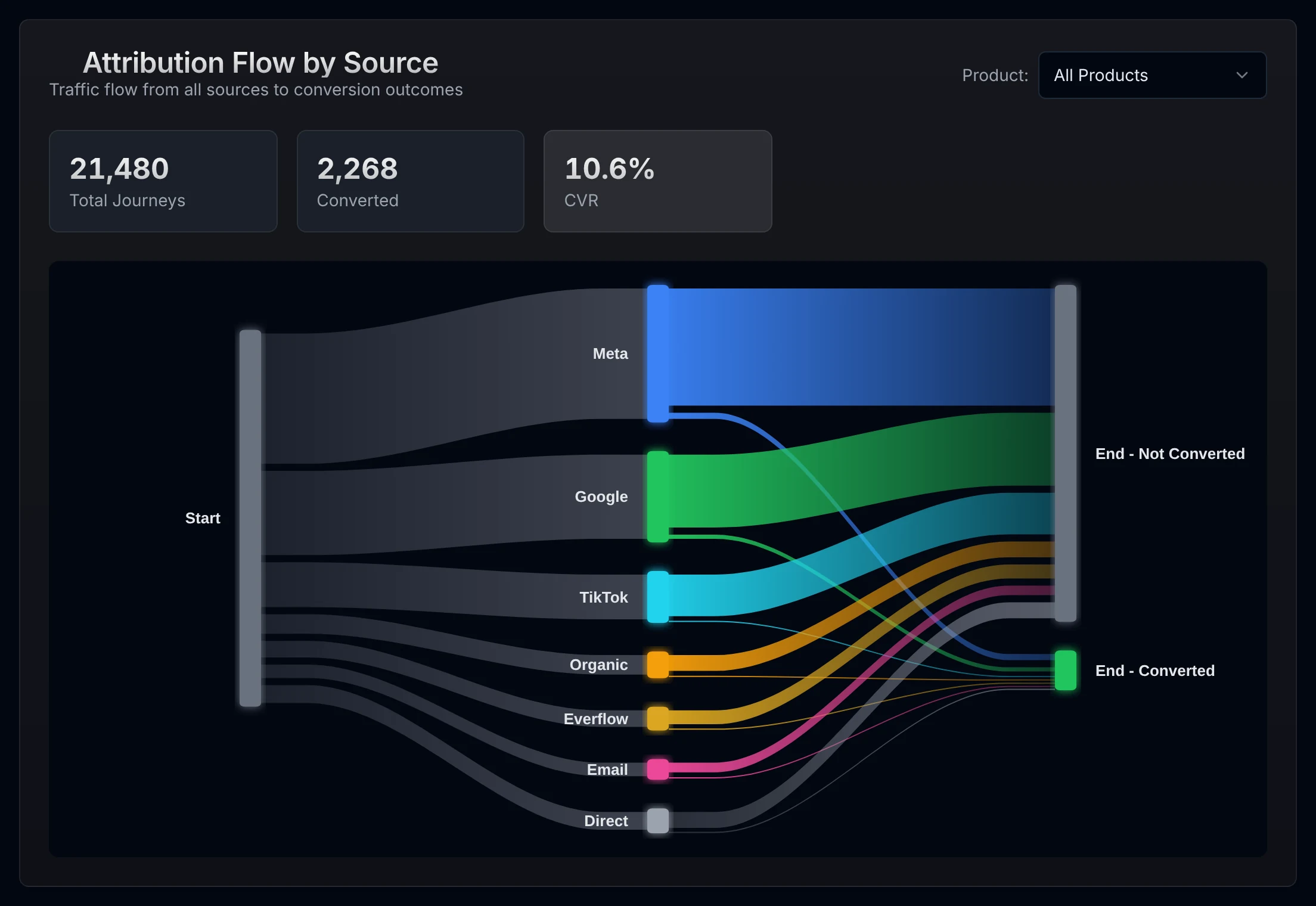The image size is (1316, 906).
Task: Click the yellow Everflow node
Action: (x=658, y=718)
